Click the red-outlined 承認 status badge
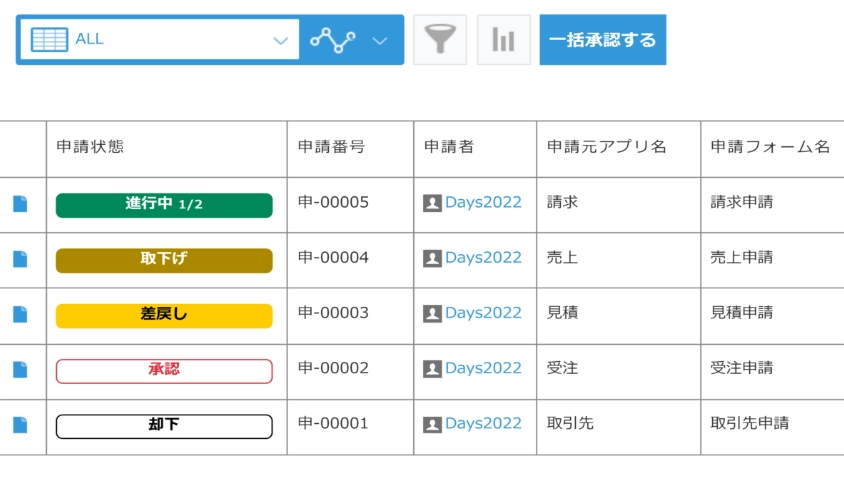The width and height of the screenshot is (844, 491). [164, 371]
